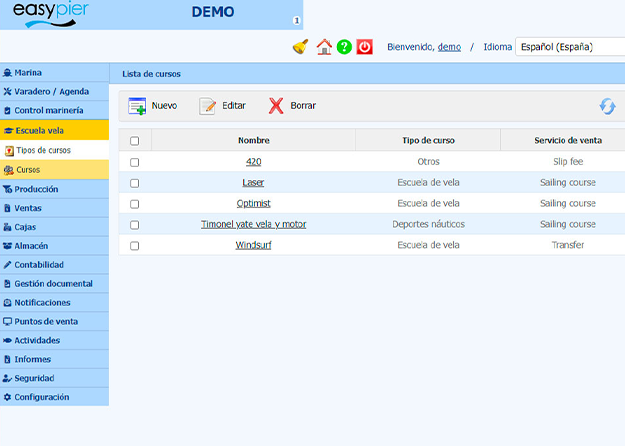The width and height of the screenshot is (625, 446).
Task: Open Varadero / Agenda menu
Action: [54, 91]
